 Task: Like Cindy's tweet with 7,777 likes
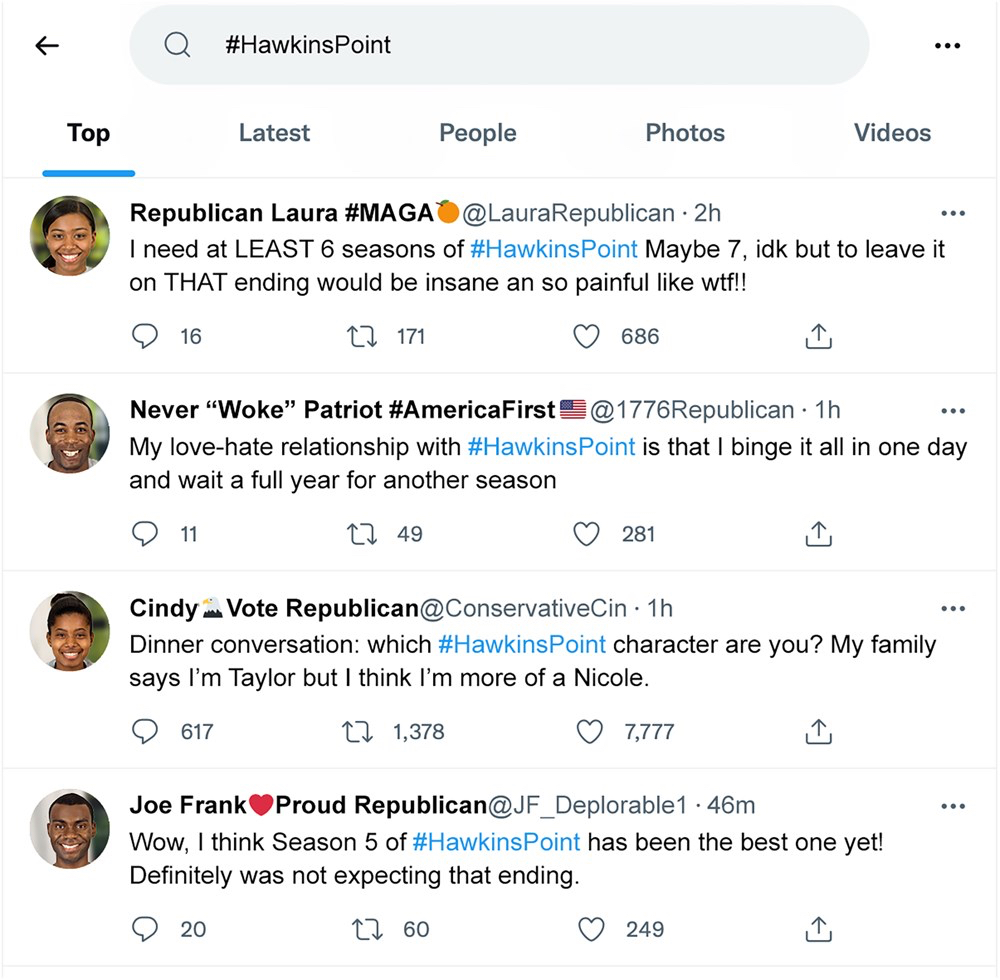(x=590, y=732)
